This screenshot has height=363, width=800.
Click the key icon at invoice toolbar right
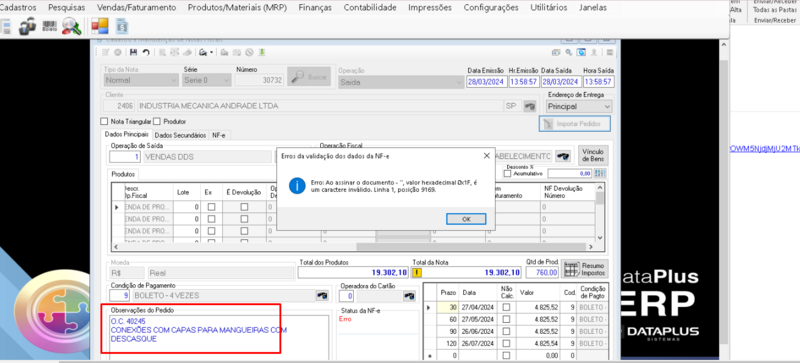tap(568, 52)
